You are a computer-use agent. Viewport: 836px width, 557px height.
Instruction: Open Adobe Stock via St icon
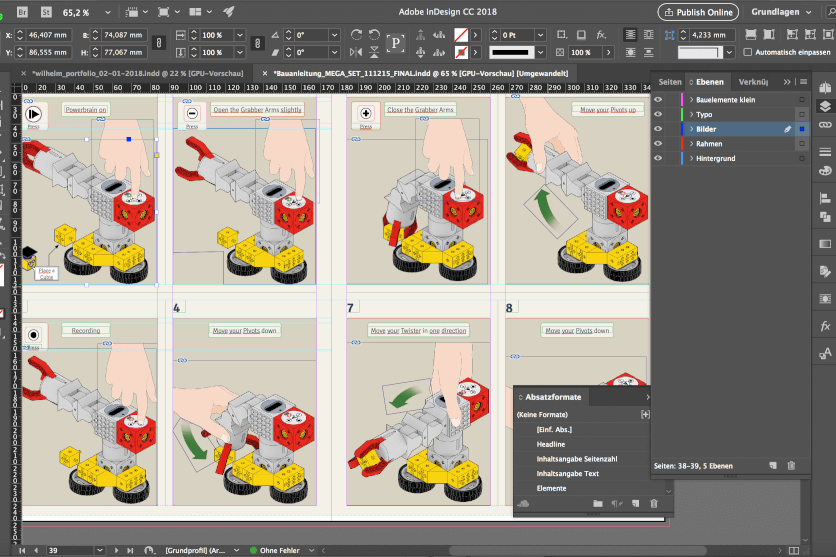[47, 12]
